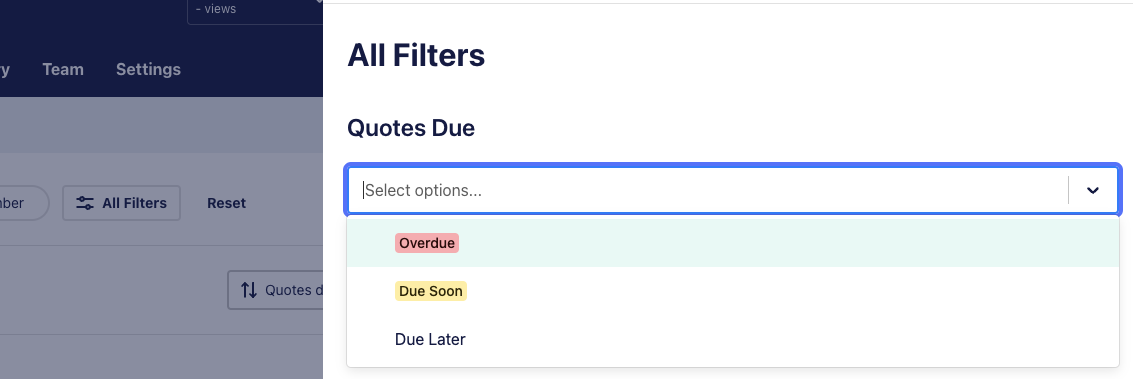Click the Quotes Due section heading

point(410,128)
